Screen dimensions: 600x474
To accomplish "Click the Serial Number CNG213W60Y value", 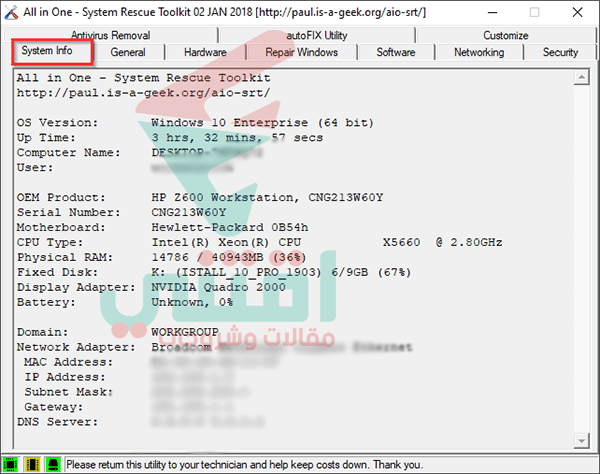I will [x=189, y=212].
